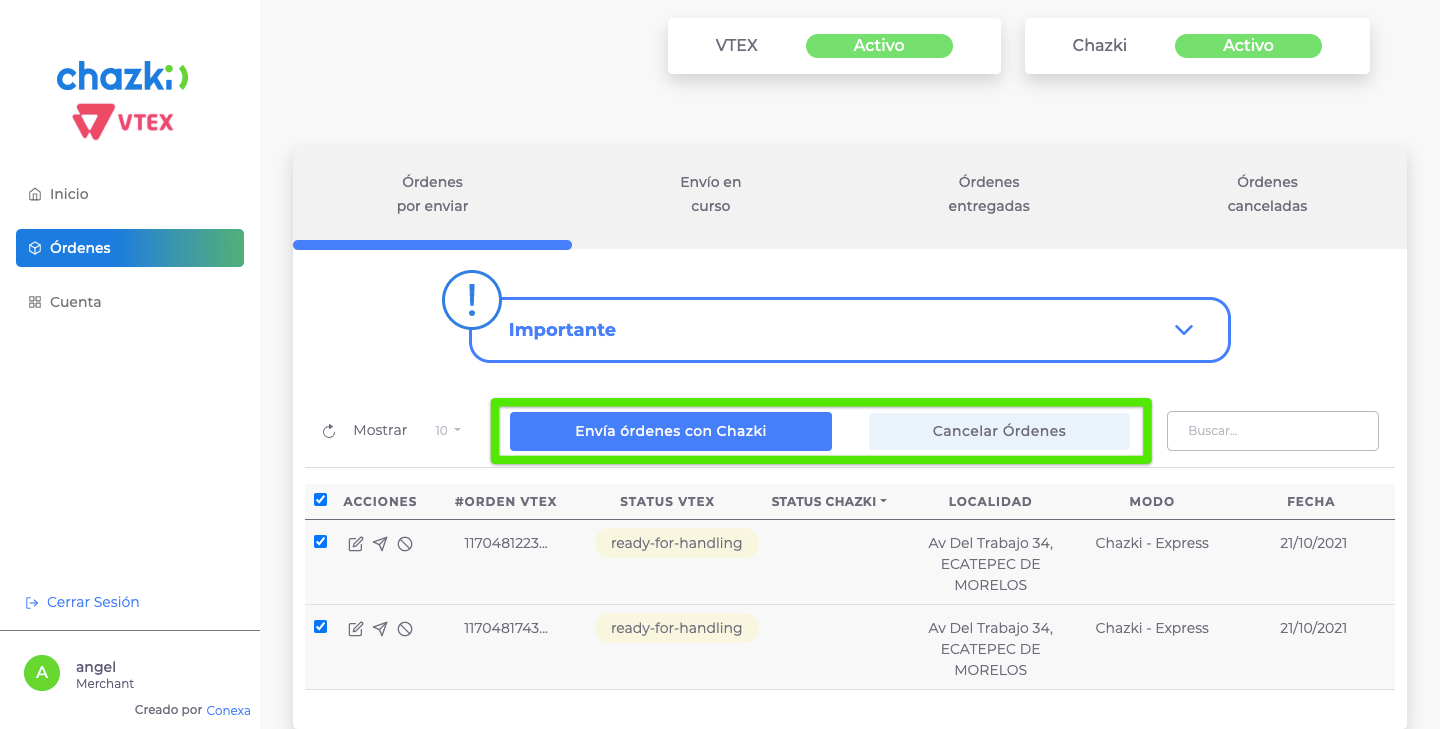
Task: Click the VTEX Activo status badge
Action: point(879,45)
